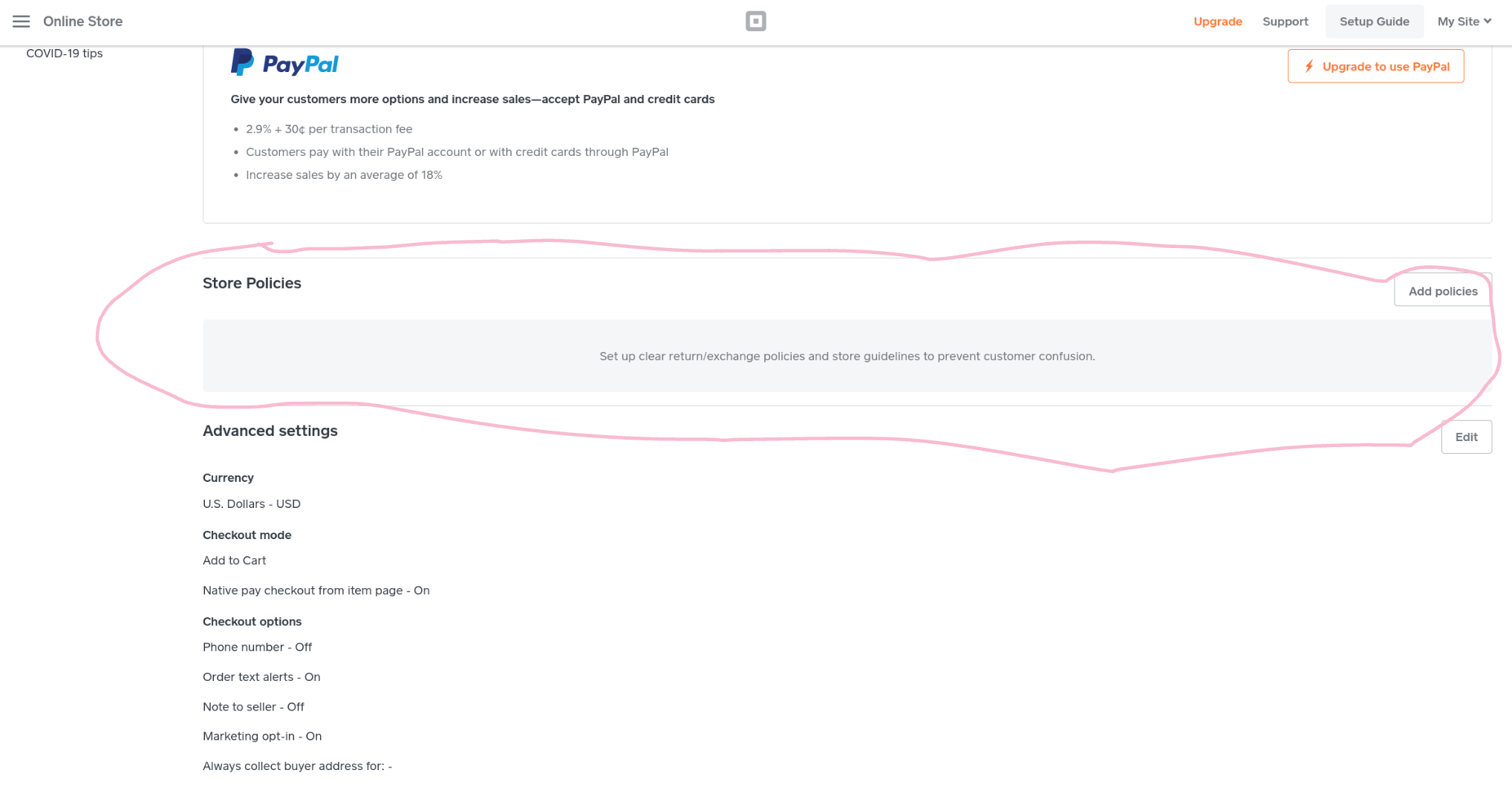Click the return/exchange policies info box
Image resolution: width=1512 pixels, height=802 pixels.
847,356
